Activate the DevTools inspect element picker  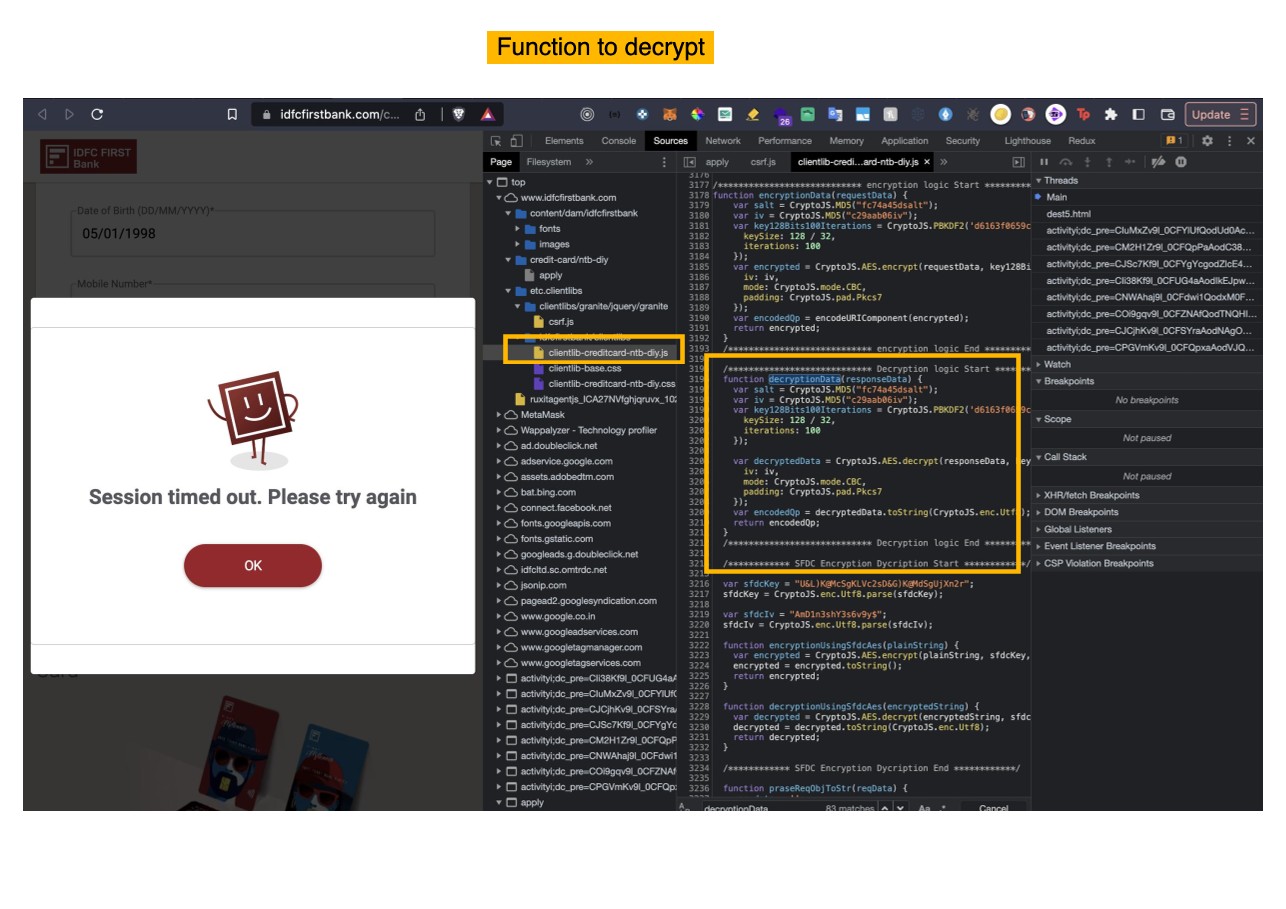coord(495,141)
